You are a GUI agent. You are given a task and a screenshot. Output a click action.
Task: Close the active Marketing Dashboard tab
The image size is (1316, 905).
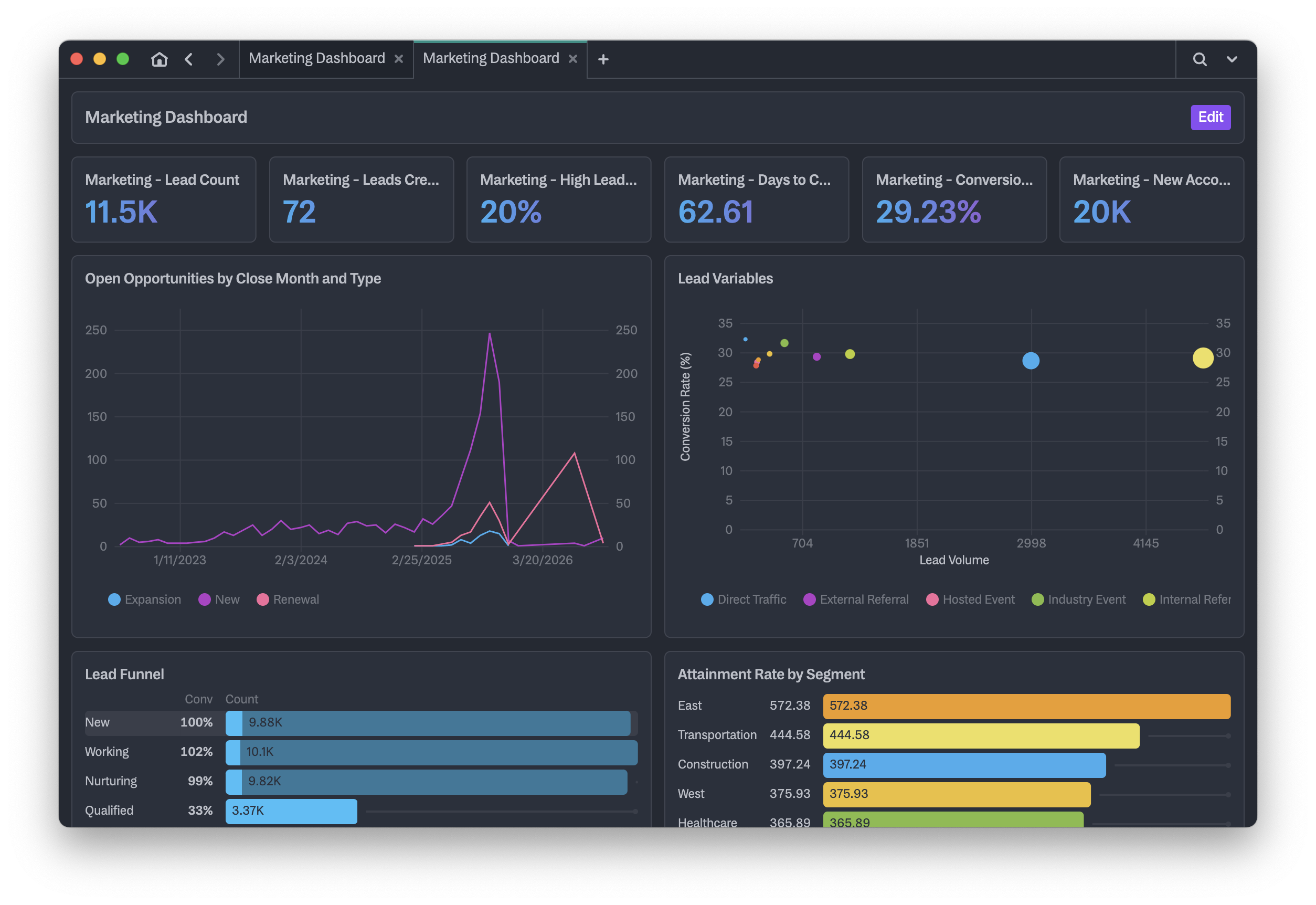coord(573,59)
